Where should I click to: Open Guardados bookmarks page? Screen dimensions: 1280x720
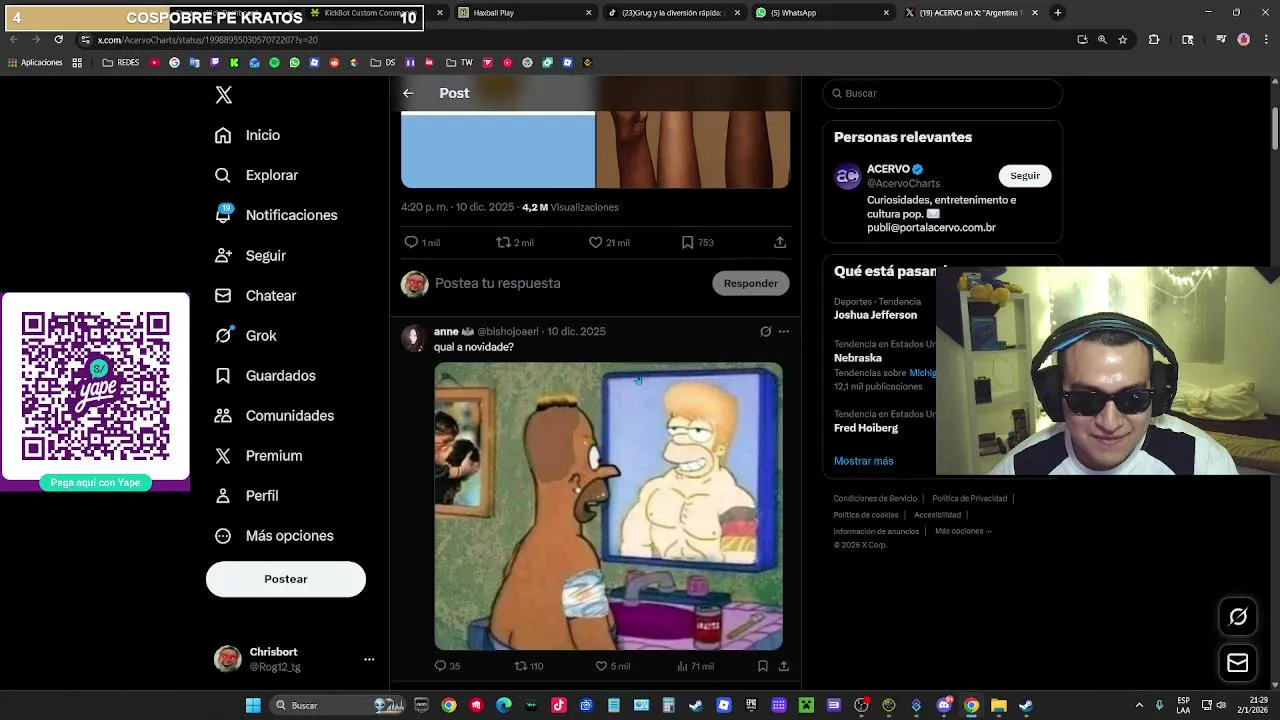point(266,375)
